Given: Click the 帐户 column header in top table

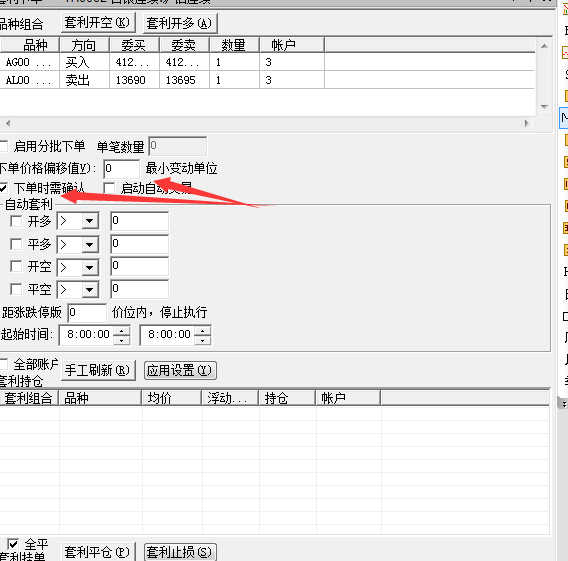Looking at the screenshot, I should [292, 45].
